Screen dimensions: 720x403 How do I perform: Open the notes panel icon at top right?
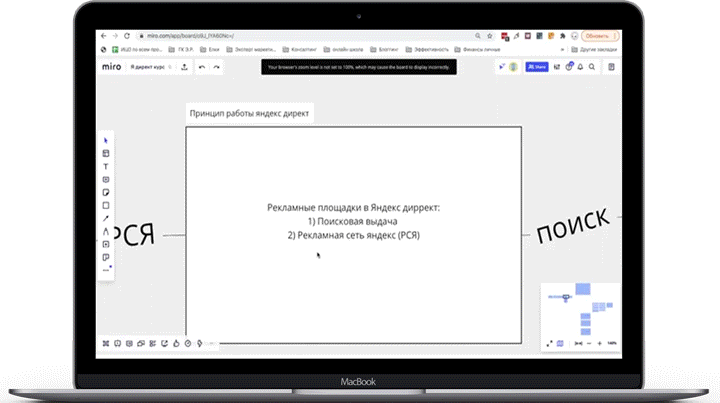pos(611,67)
